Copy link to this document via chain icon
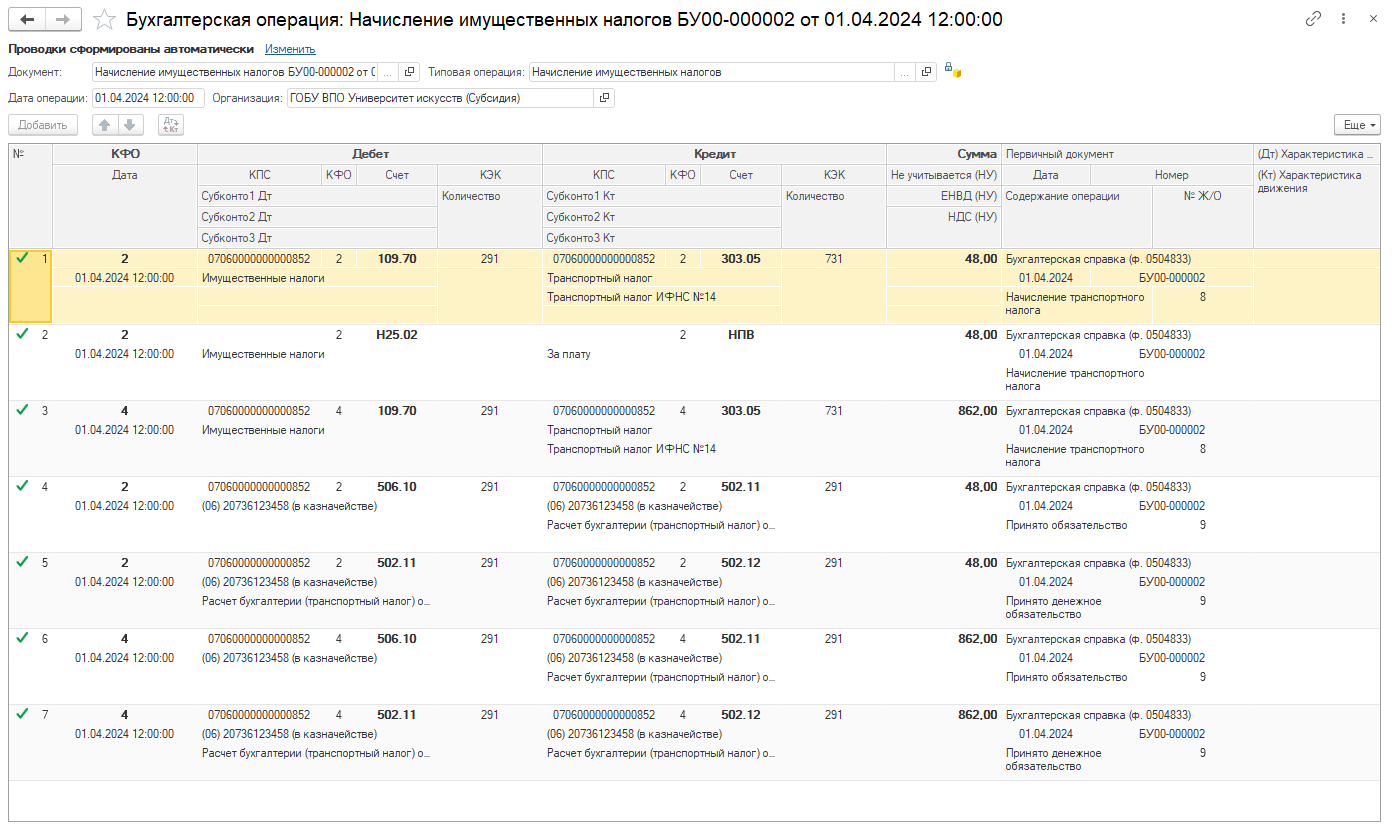The height and width of the screenshot is (832, 1395). point(1314,19)
